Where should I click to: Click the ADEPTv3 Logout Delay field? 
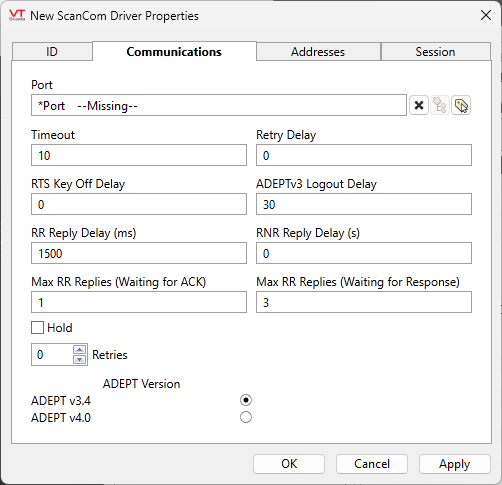coord(364,204)
